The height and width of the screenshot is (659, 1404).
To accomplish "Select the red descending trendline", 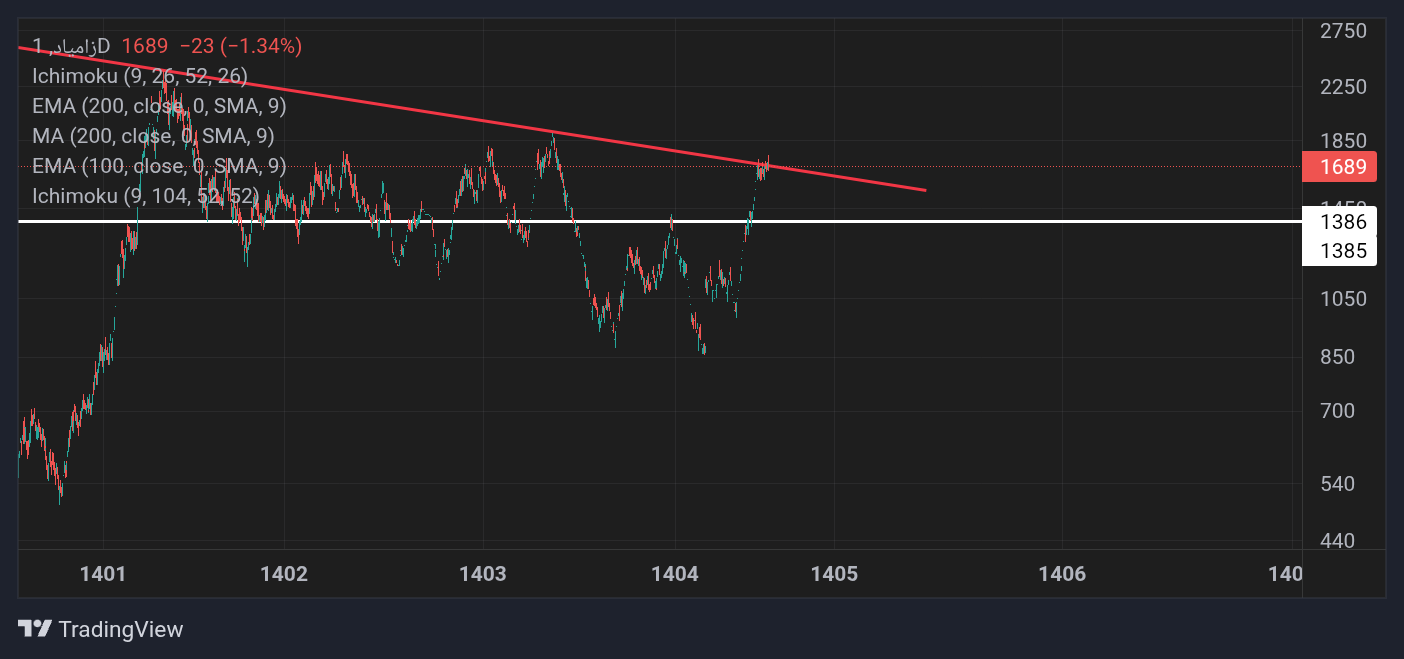I will tap(472, 118).
